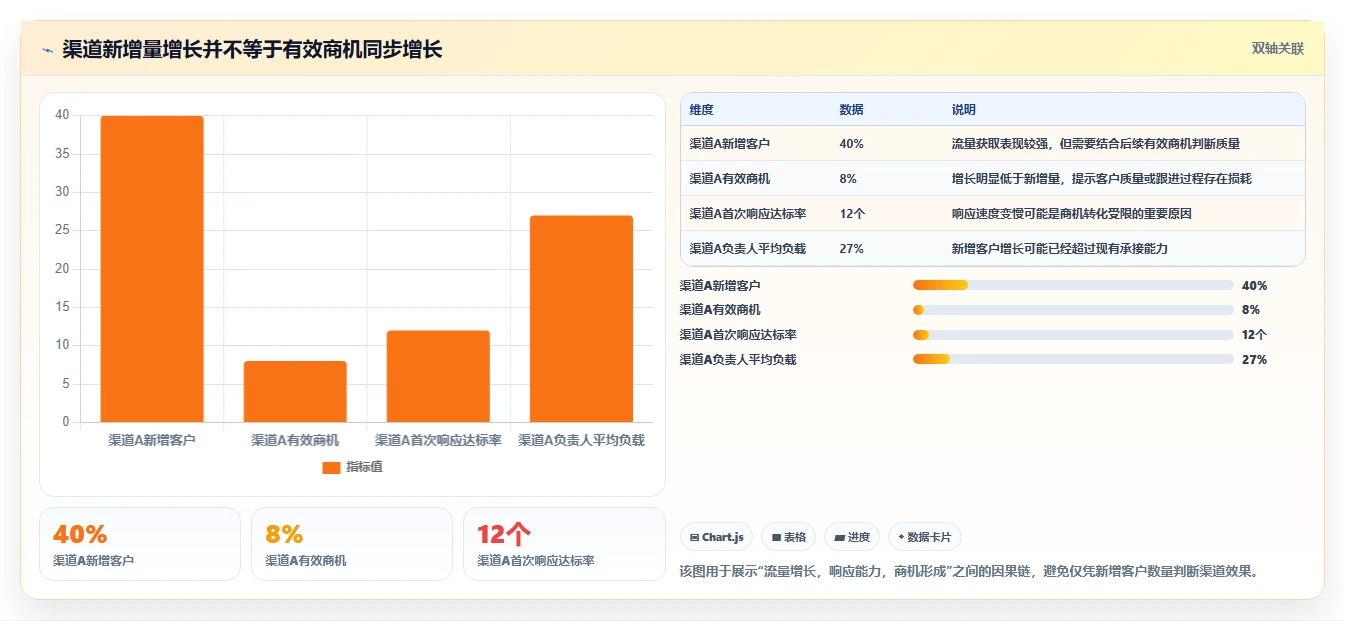This screenshot has width=1345, height=621.
Task: Click the 说明 table column header
Action: (x=964, y=110)
